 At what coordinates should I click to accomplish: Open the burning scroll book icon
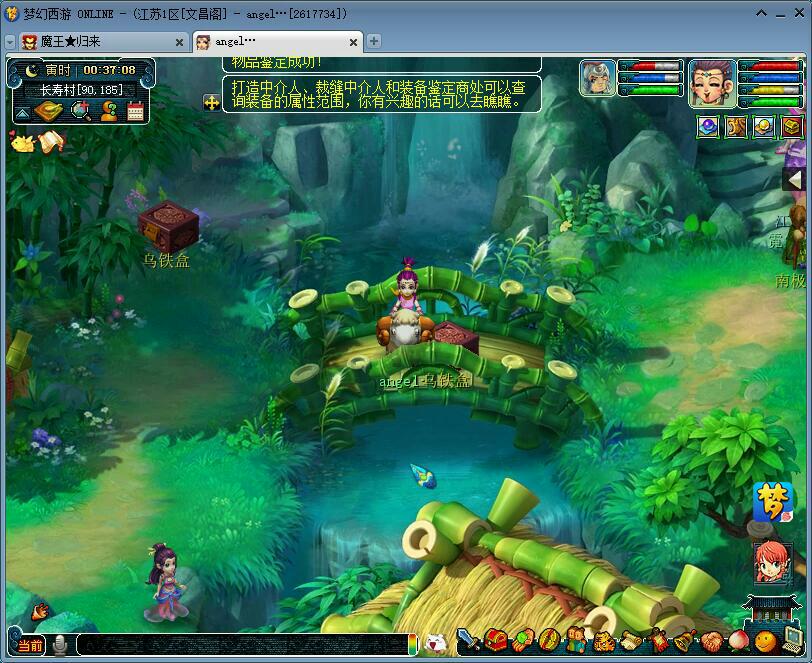52,141
